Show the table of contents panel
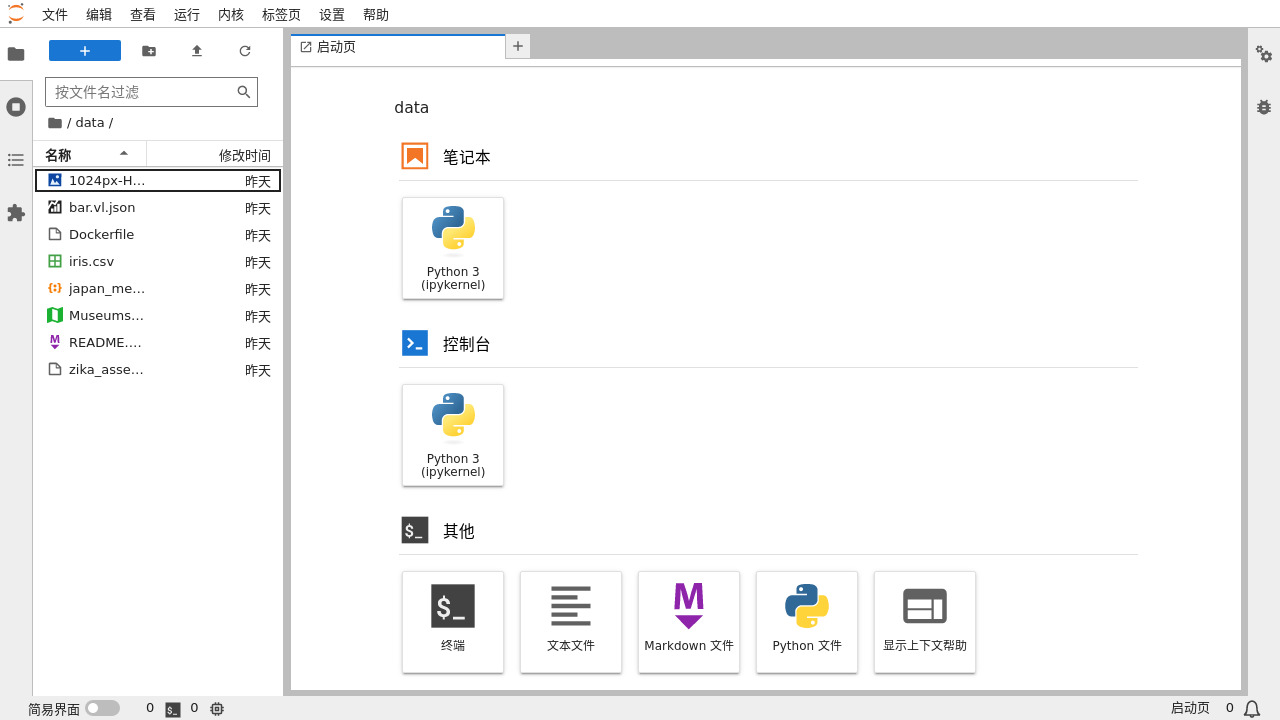This screenshot has height=720, width=1280. point(16,160)
